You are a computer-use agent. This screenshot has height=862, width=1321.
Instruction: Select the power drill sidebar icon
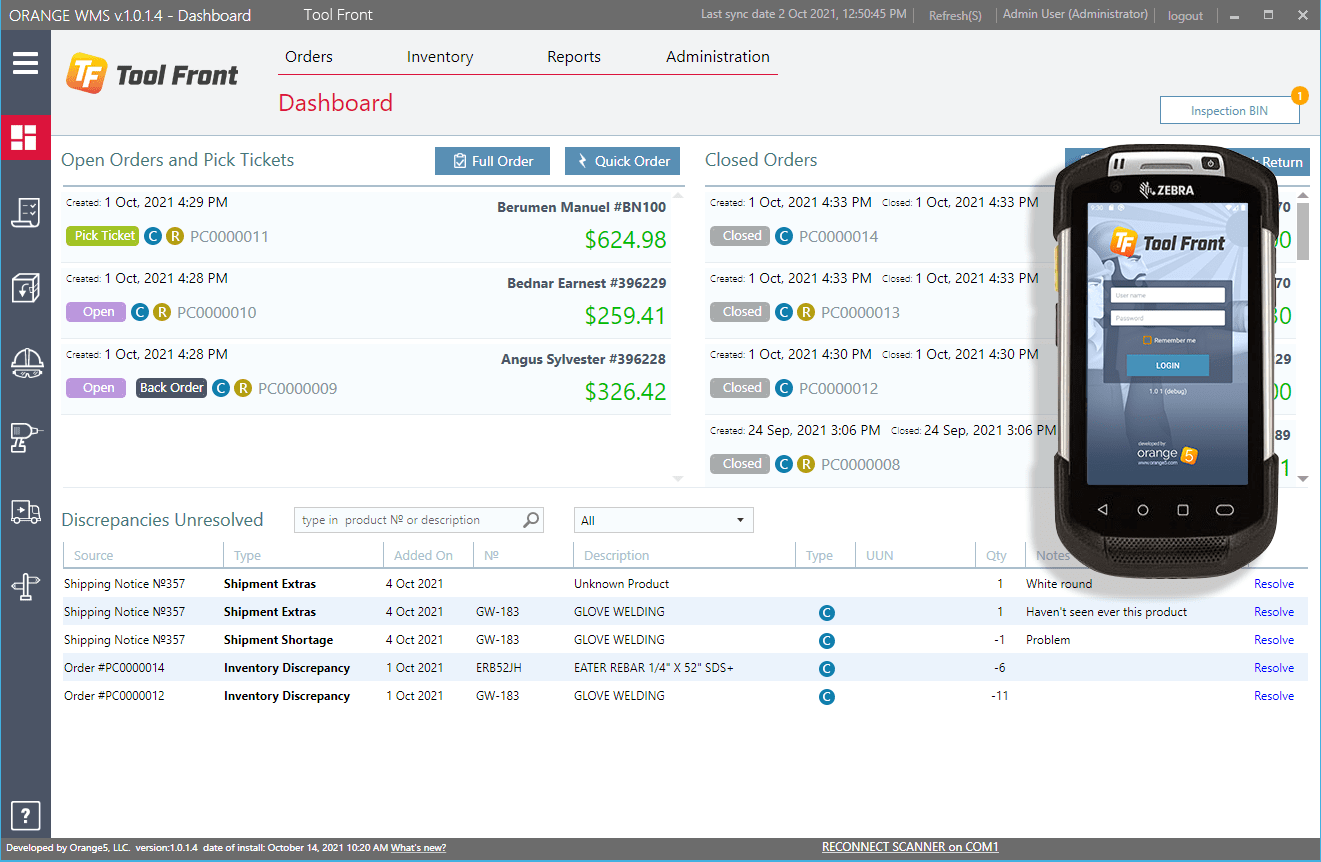25,437
